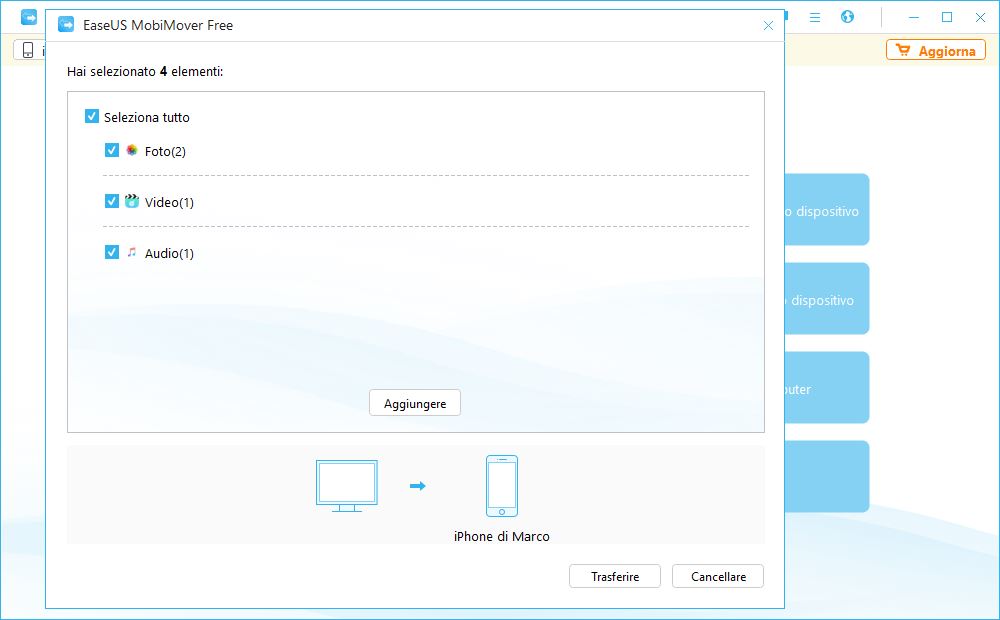The image size is (1000, 620).
Task: Click the Hai selezionato 4 elementi text
Action: click(x=145, y=71)
